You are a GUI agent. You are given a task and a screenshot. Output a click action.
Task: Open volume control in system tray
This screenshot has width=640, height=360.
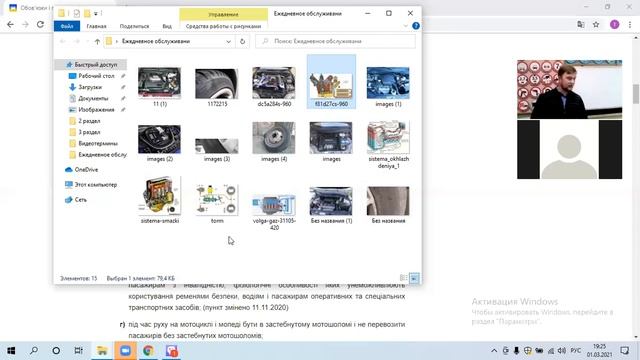click(x=562, y=351)
